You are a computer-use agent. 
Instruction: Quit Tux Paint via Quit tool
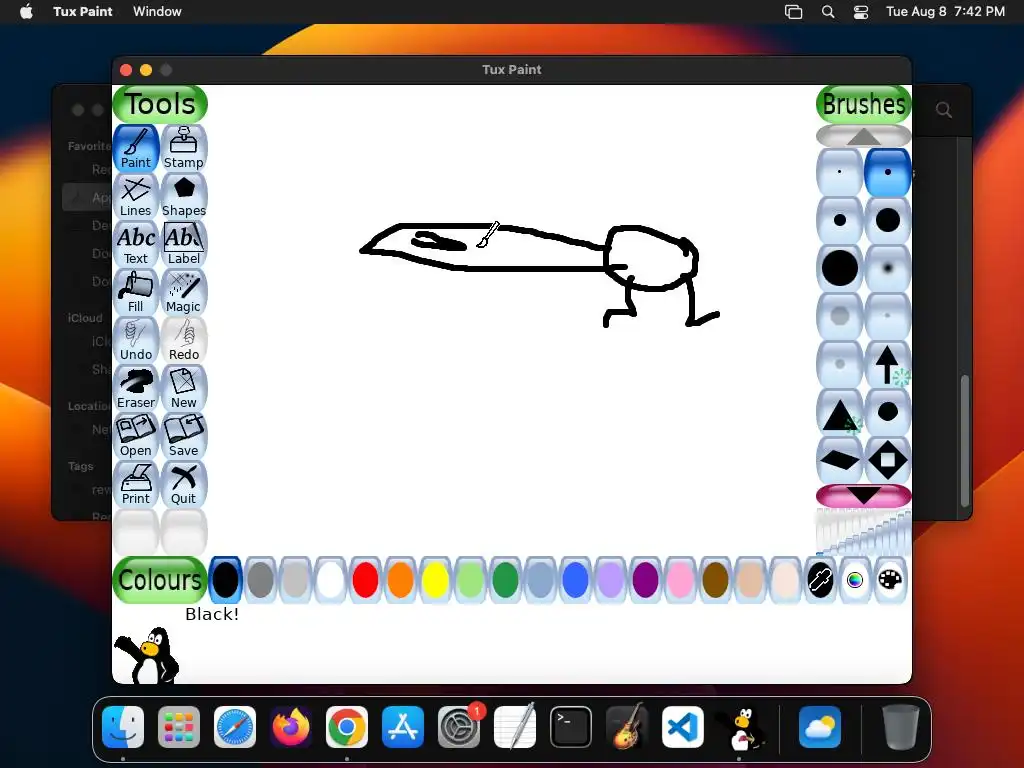tap(184, 485)
